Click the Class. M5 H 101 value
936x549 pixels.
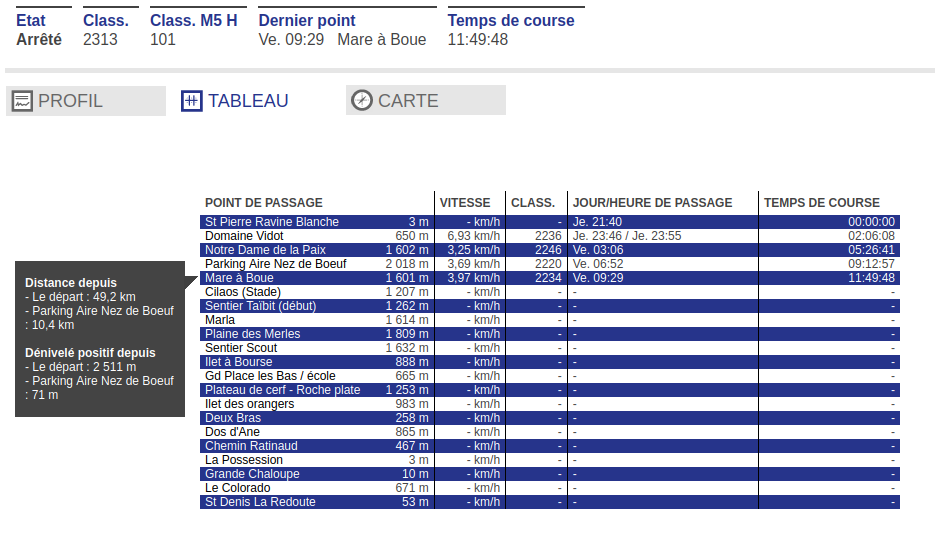tap(163, 39)
